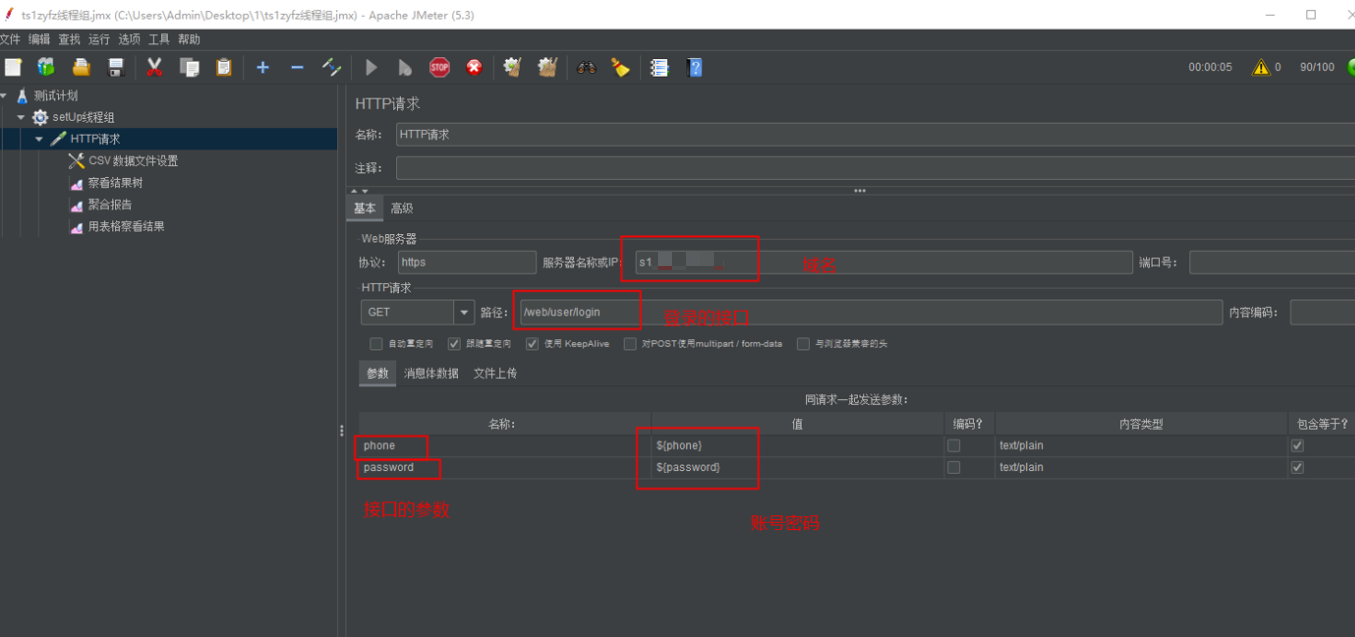Start the test with green play icon
Image resolution: width=1355 pixels, height=637 pixels.
pyautogui.click(x=372, y=67)
